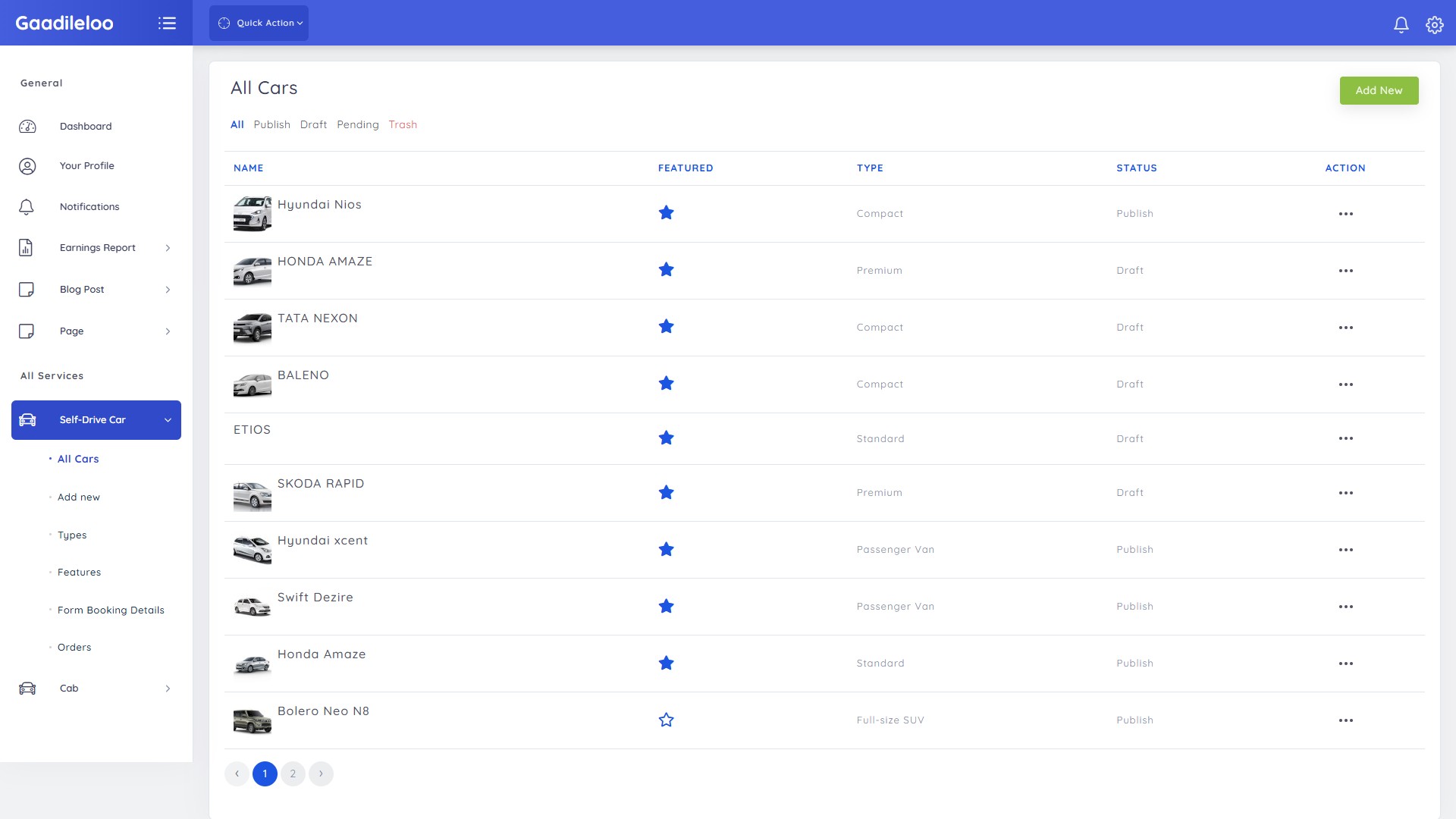Click the Swift Dezire car name
Viewport: 1456px width, 819px height.
315,598
